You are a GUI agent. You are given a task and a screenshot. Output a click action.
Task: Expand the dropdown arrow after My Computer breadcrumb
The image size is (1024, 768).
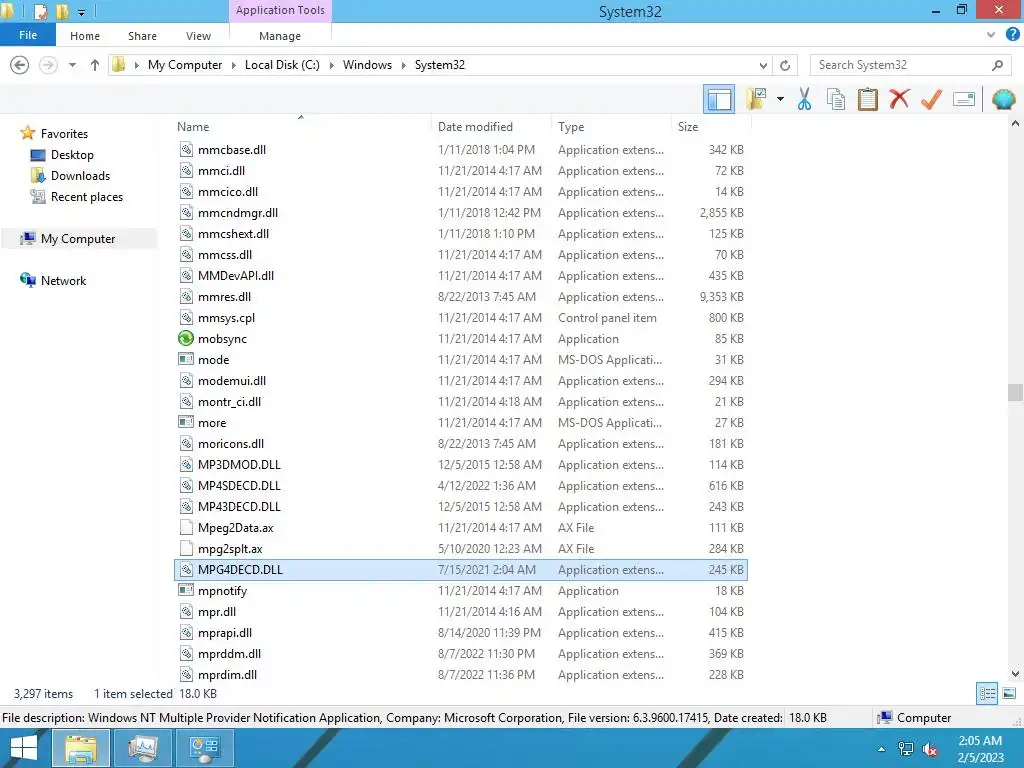click(x=234, y=65)
